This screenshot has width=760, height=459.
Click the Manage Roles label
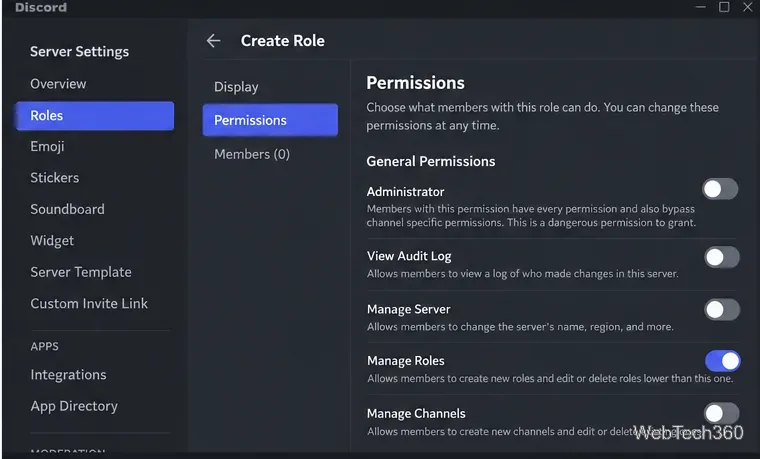(x=406, y=361)
